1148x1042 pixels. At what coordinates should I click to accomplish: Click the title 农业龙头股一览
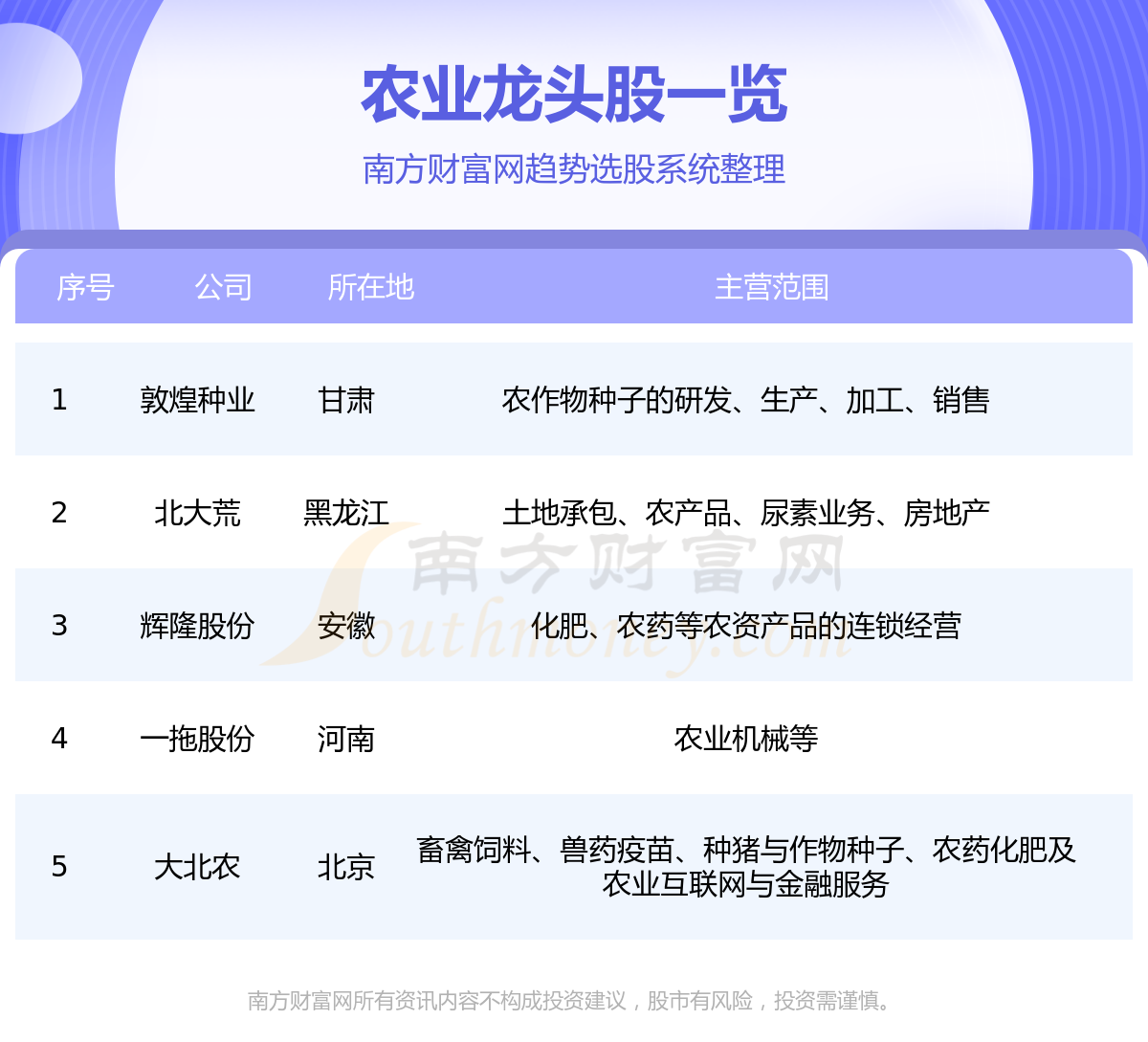[x=574, y=95]
